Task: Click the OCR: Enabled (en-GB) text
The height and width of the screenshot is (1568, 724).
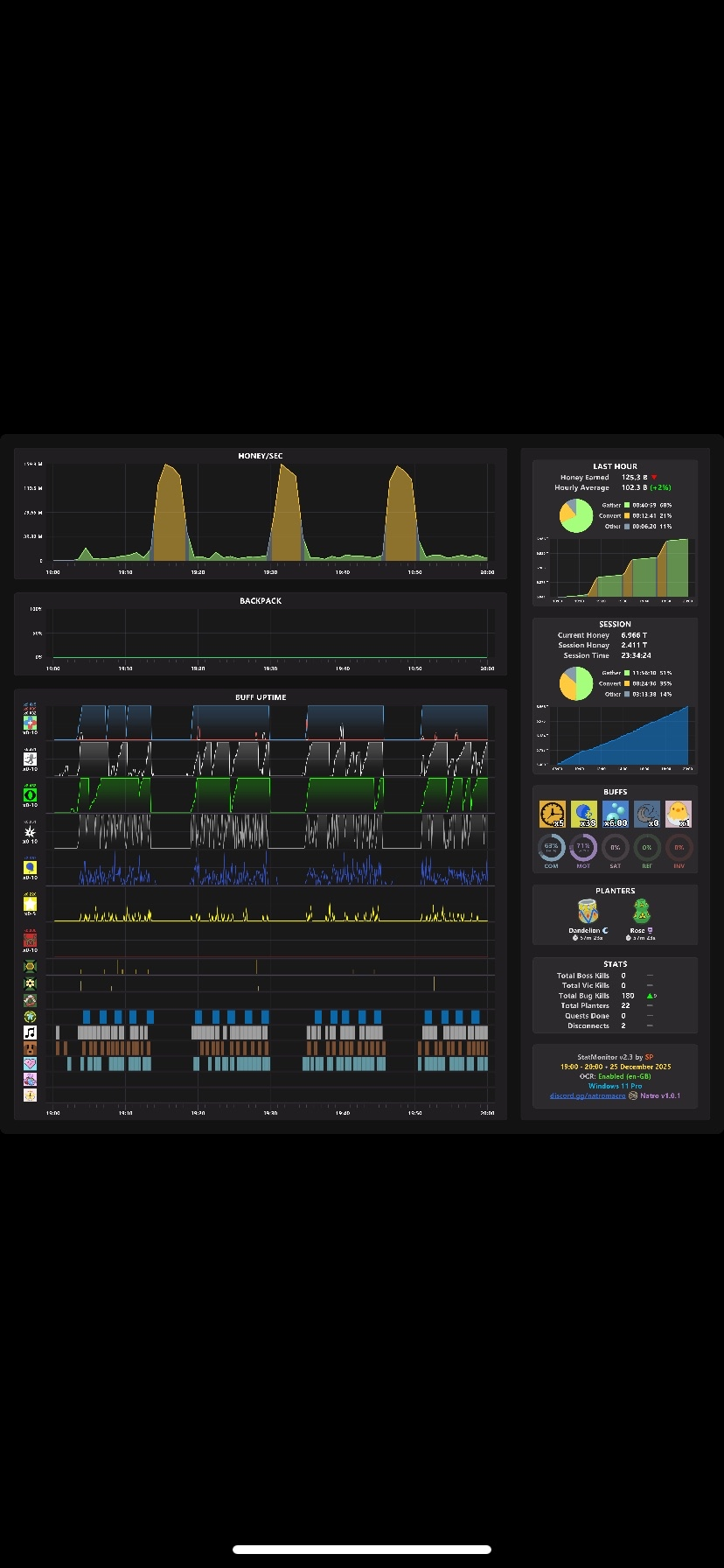Action: 616,1076
